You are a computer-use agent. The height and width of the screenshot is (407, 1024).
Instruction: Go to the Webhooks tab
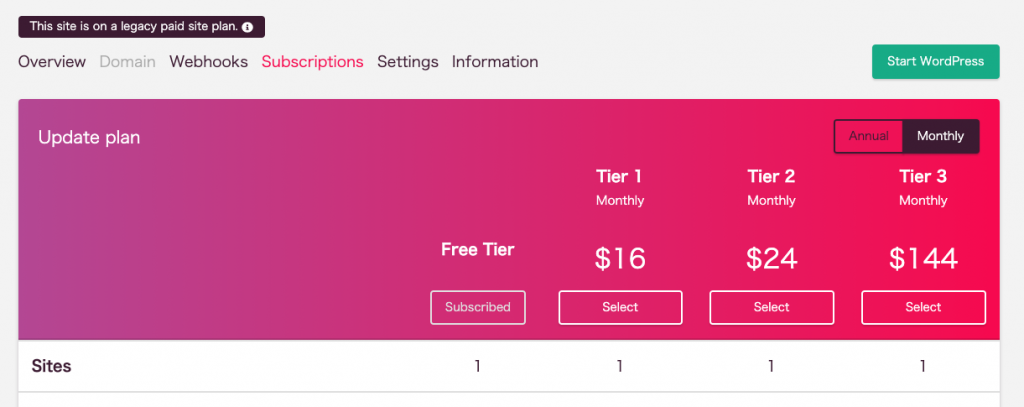coord(208,62)
